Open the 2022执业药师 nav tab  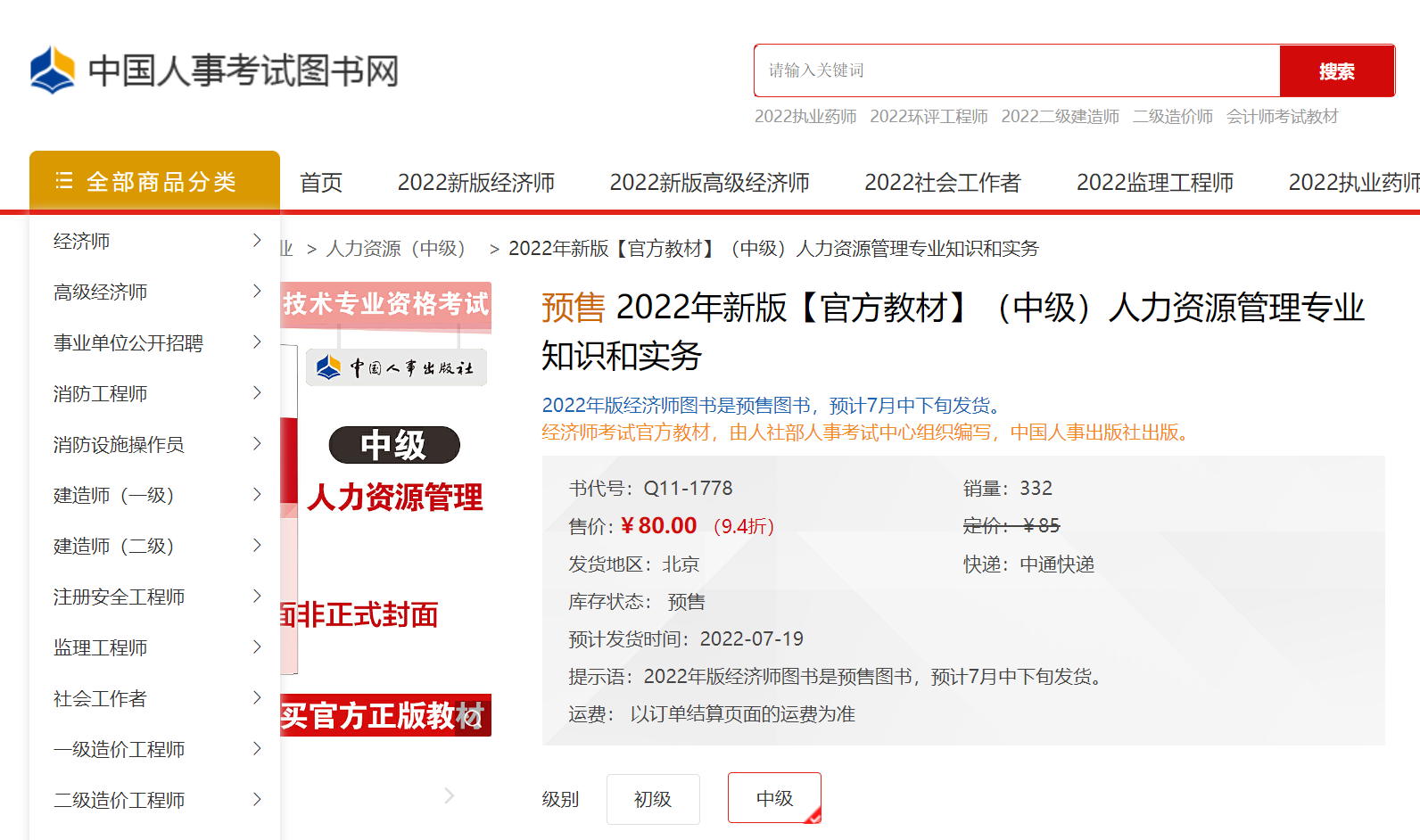pos(1354,183)
